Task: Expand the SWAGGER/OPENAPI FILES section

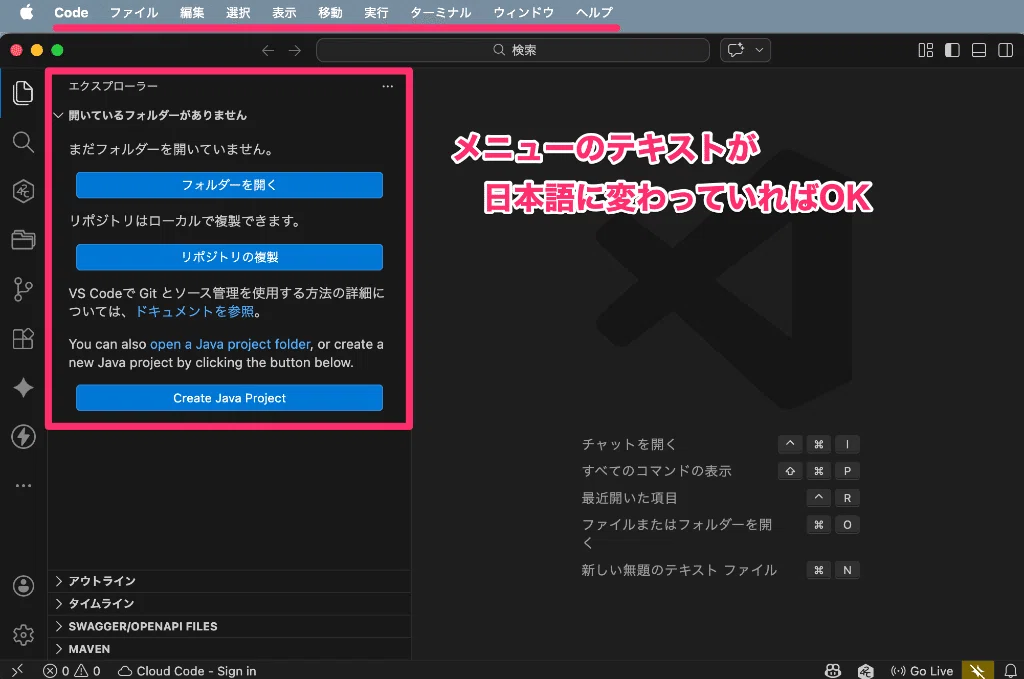Action: 230,626
